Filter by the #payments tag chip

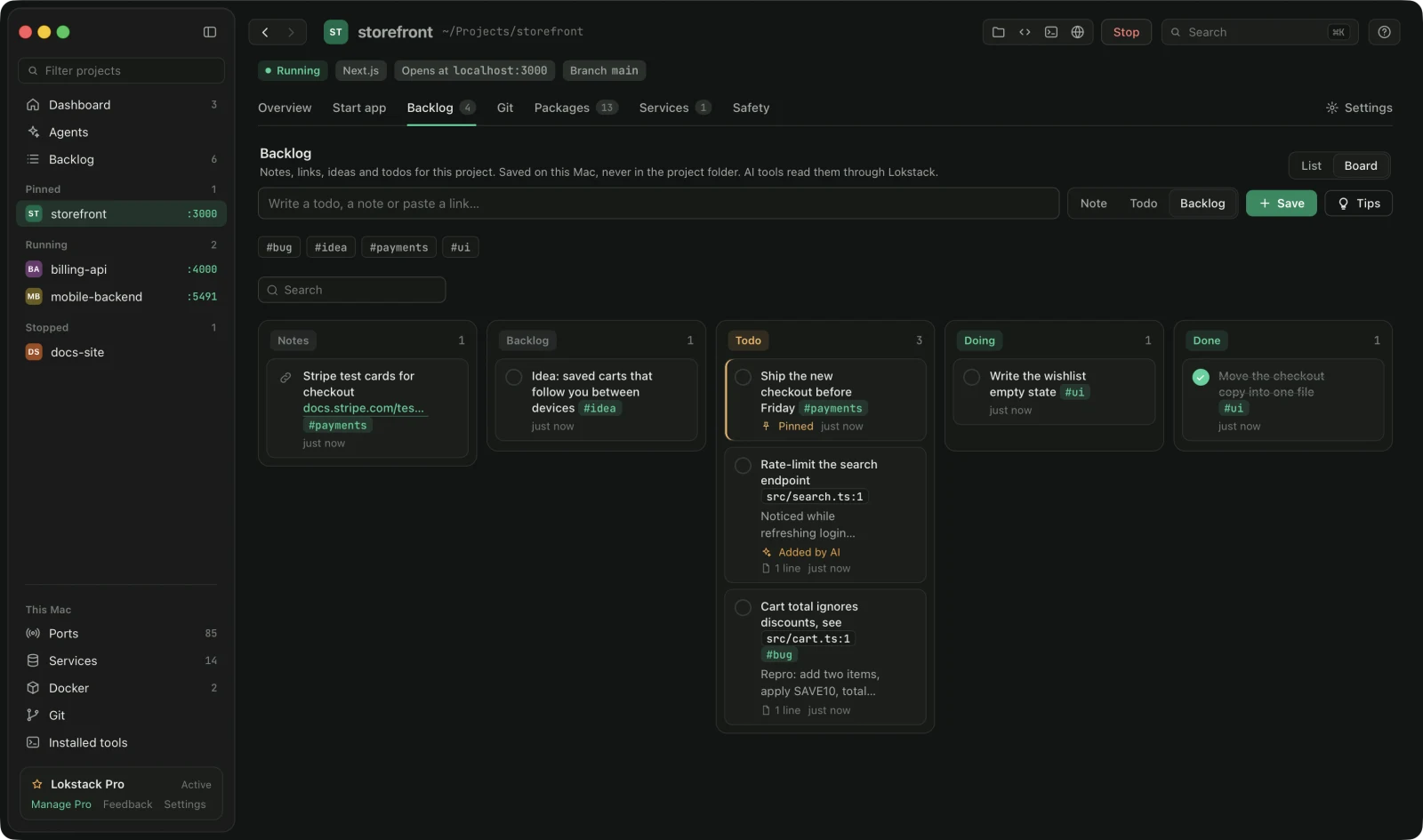tap(398, 247)
